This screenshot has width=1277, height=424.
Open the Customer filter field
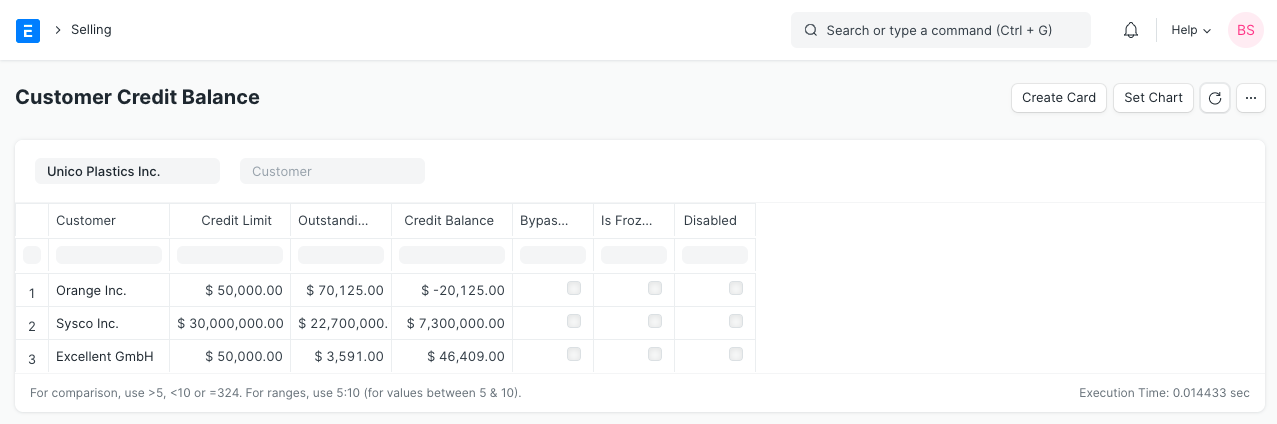[x=332, y=171]
